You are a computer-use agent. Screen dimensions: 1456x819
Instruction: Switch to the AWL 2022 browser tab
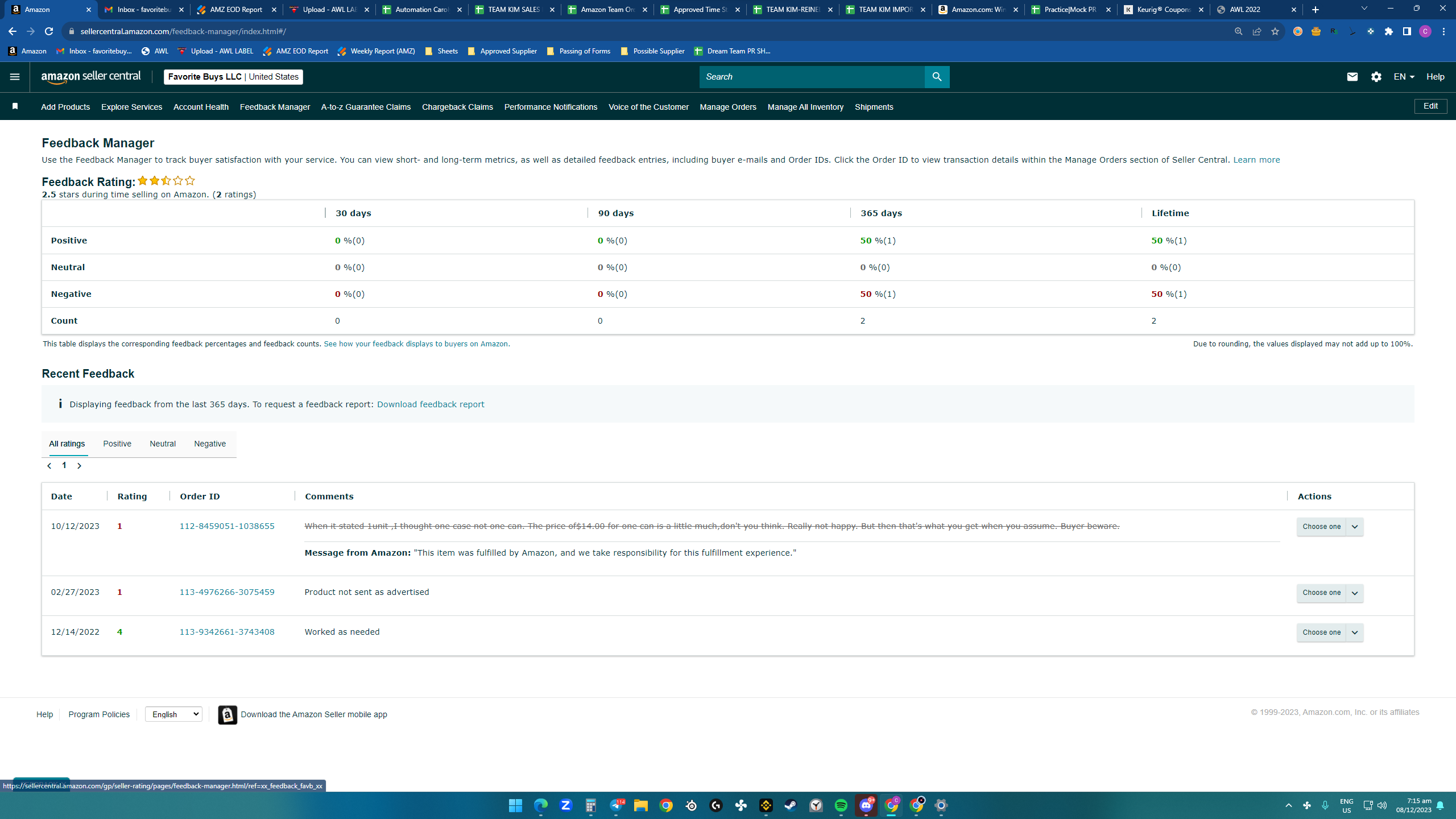pos(1256,10)
